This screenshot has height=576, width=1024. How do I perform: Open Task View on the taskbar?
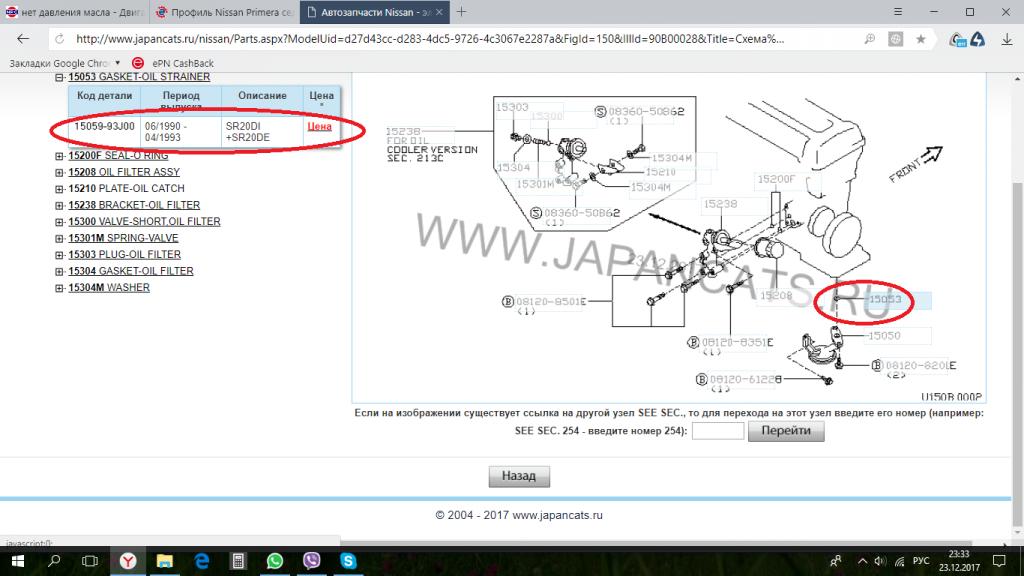pyautogui.click(x=90, y=561)
